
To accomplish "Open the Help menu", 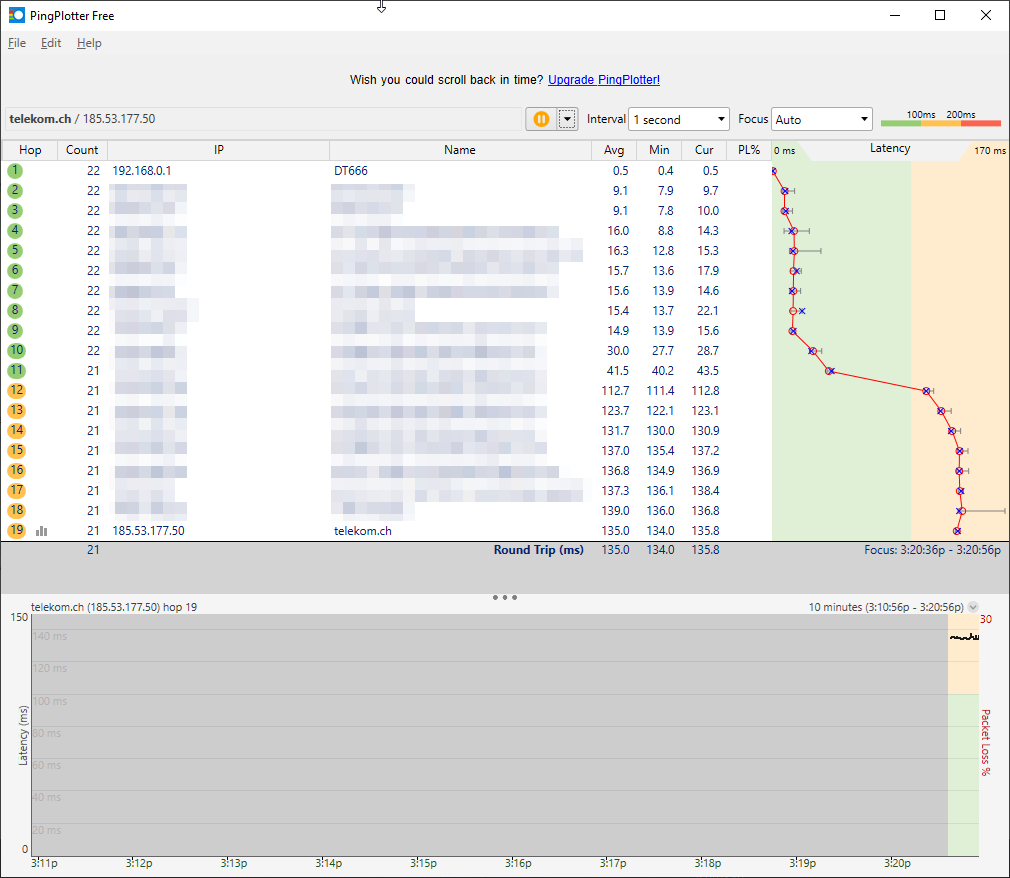I will pos(89,43).
